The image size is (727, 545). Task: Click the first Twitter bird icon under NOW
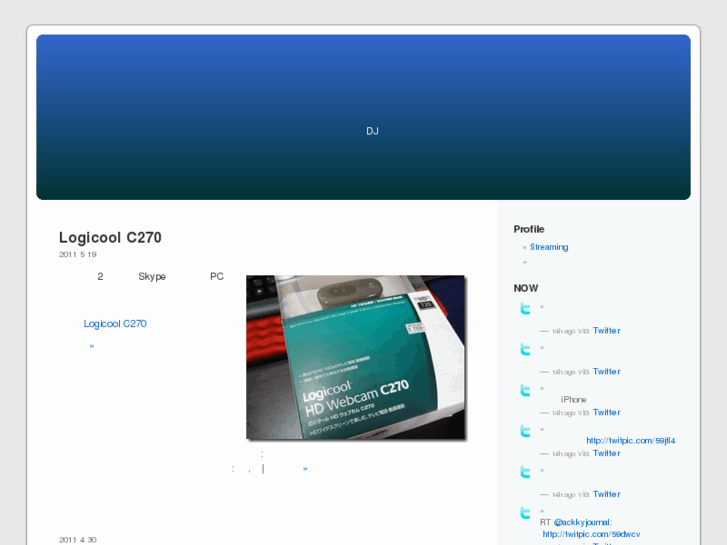(525, 308)
